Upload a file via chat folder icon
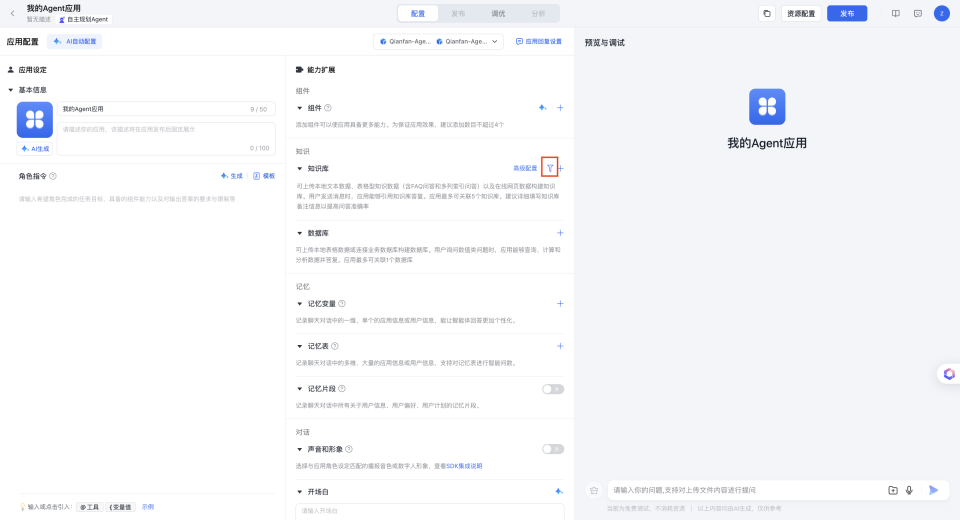 (x=893, y=490)
